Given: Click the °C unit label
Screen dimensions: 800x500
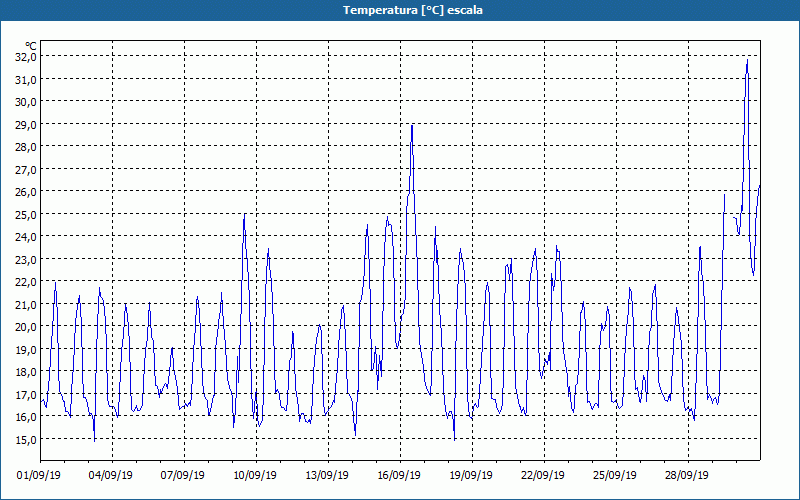Looking at the screenshot, I should 31,46.
